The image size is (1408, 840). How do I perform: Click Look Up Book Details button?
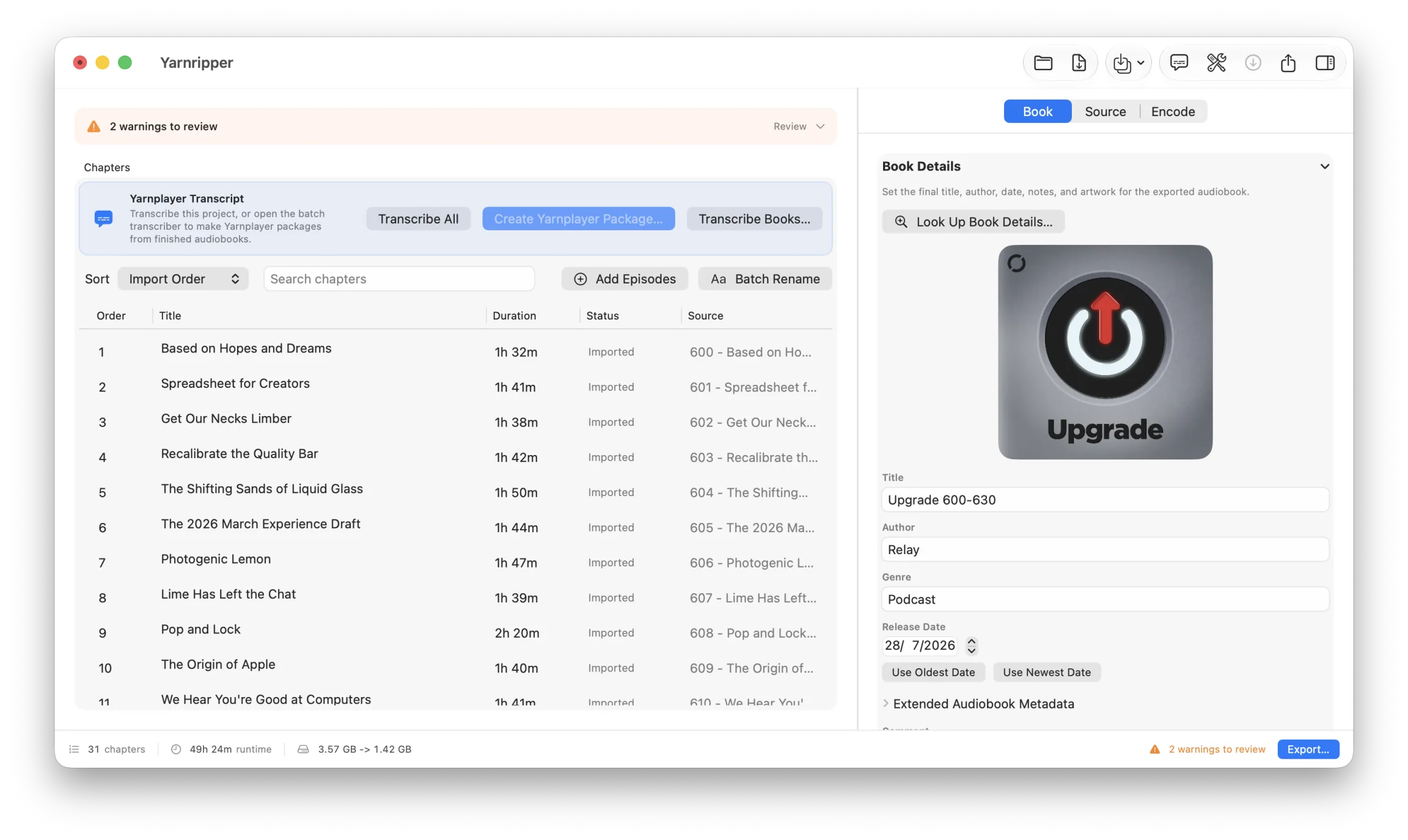coord(973,222)
